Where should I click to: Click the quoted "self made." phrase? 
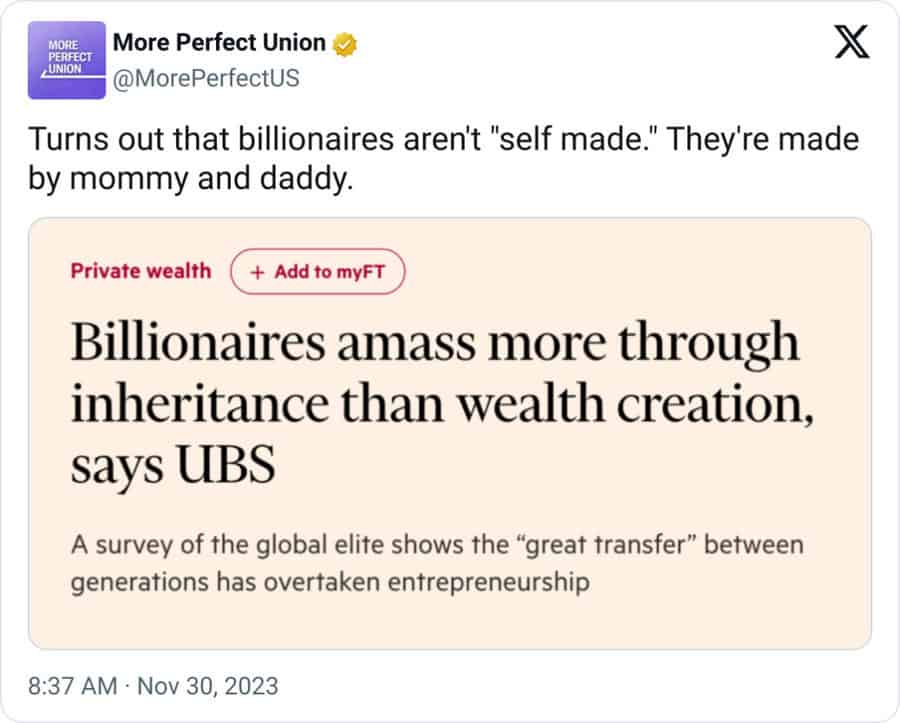[x=573, y=140]
